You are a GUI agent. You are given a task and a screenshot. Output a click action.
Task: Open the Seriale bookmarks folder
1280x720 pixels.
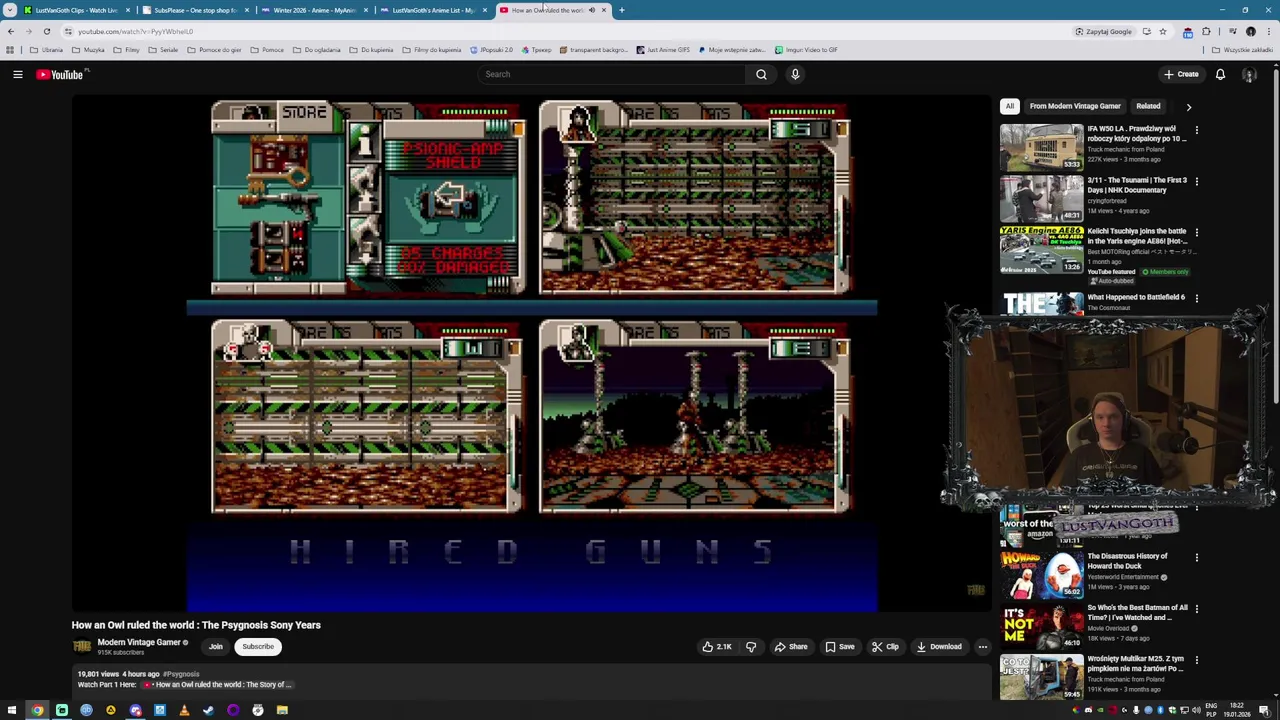163,50
